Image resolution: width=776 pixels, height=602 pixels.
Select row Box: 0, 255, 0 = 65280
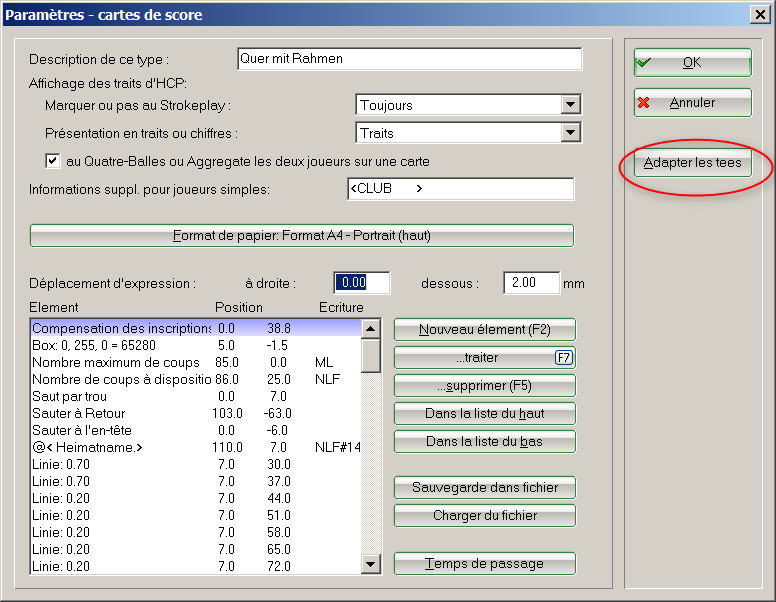196,345
